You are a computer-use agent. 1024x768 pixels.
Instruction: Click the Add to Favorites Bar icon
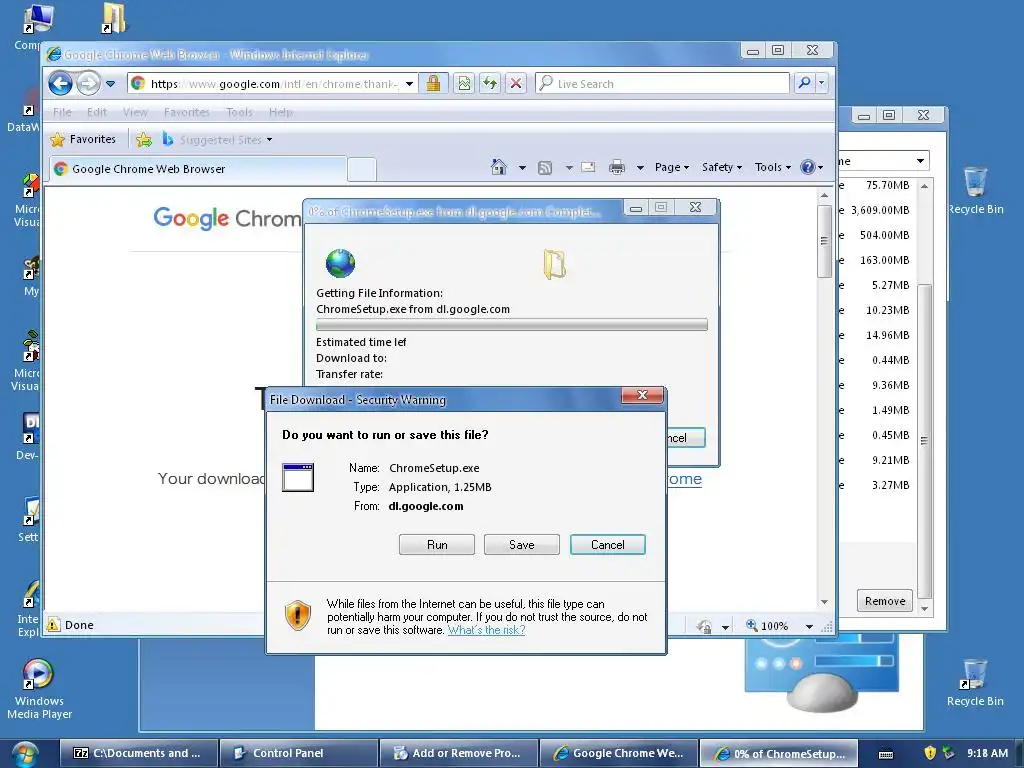click(144, 139)
